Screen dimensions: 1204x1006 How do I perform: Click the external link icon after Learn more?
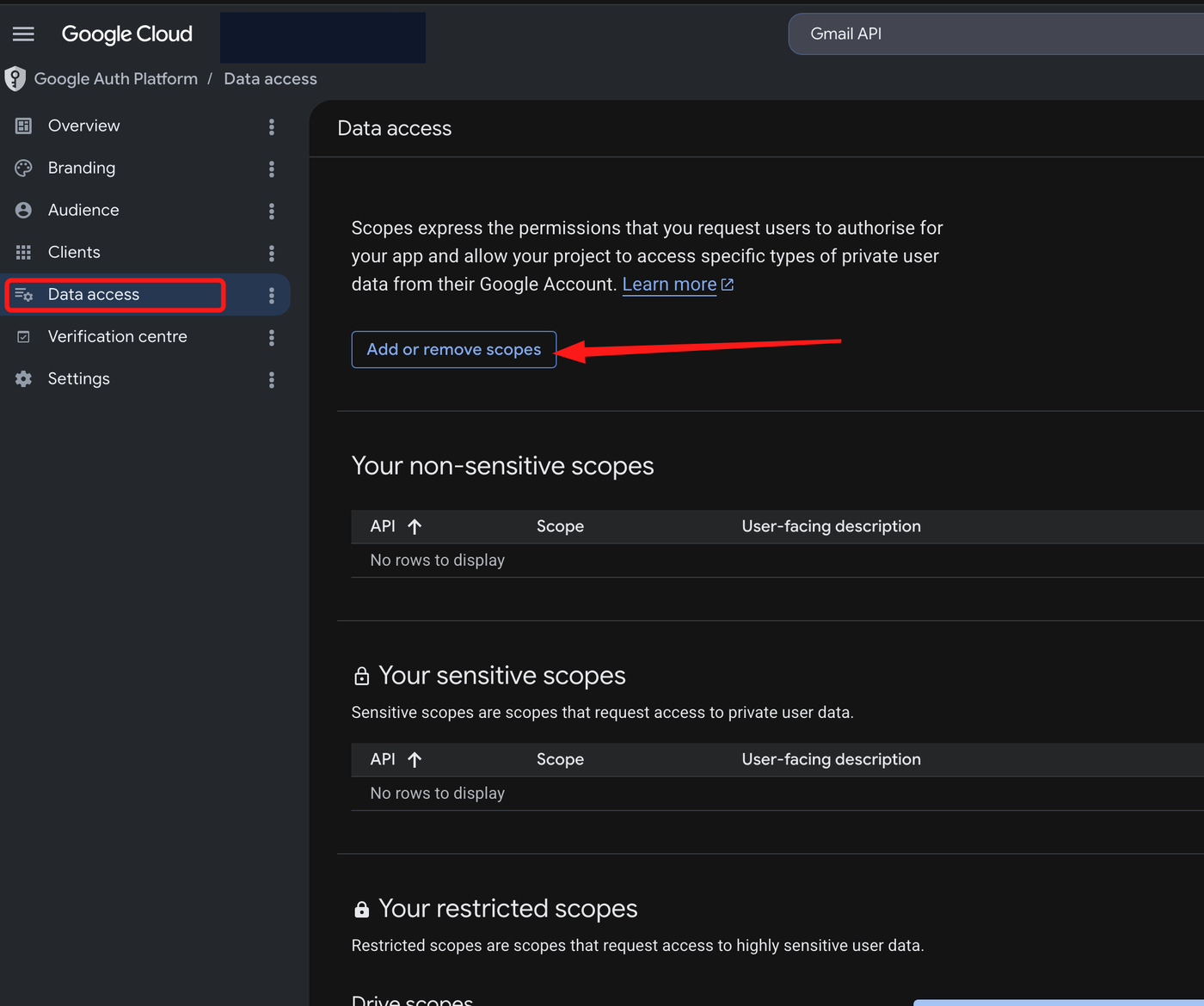pos(728,285)
